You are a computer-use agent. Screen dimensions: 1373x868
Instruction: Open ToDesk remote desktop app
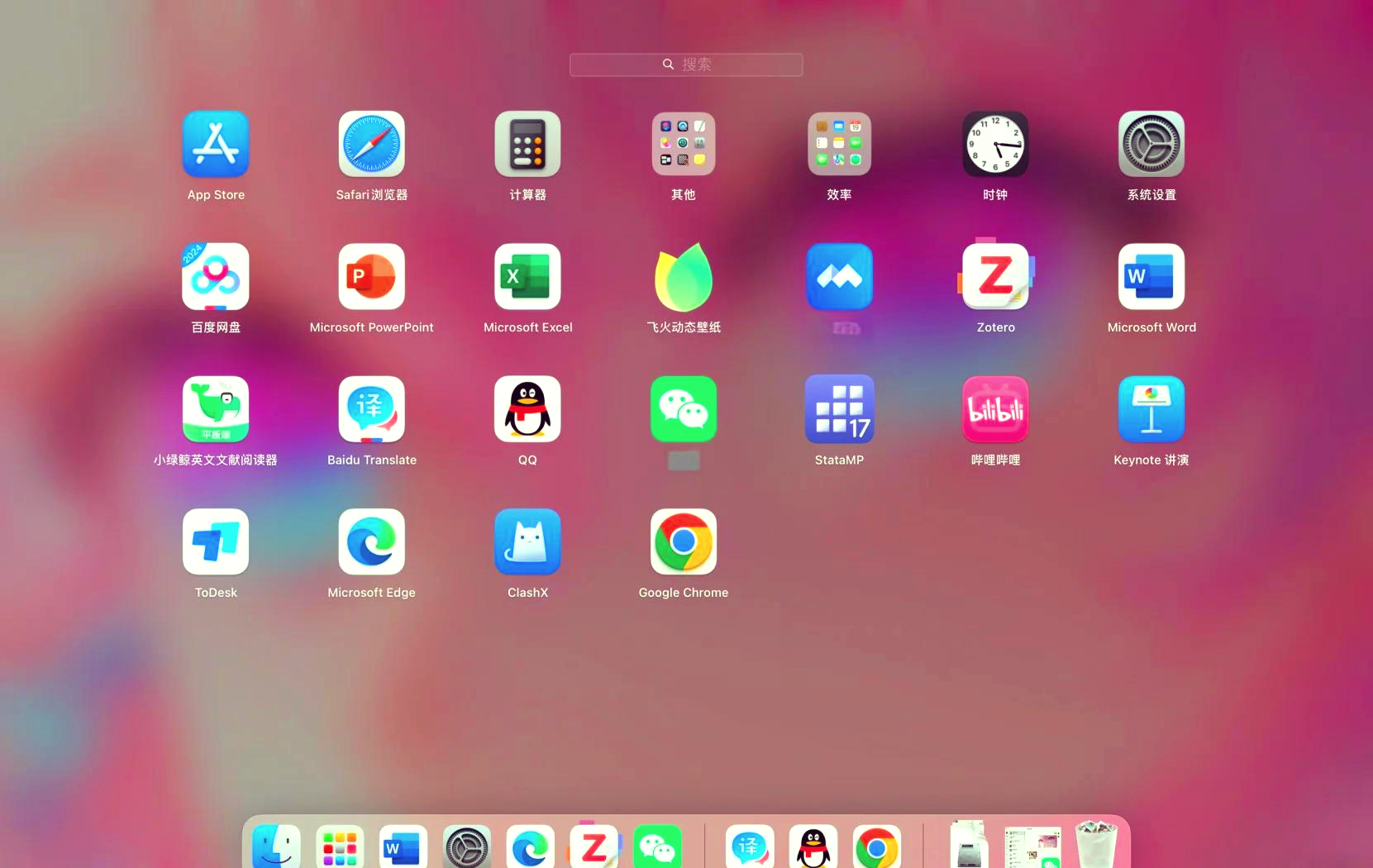pos(216,541)
